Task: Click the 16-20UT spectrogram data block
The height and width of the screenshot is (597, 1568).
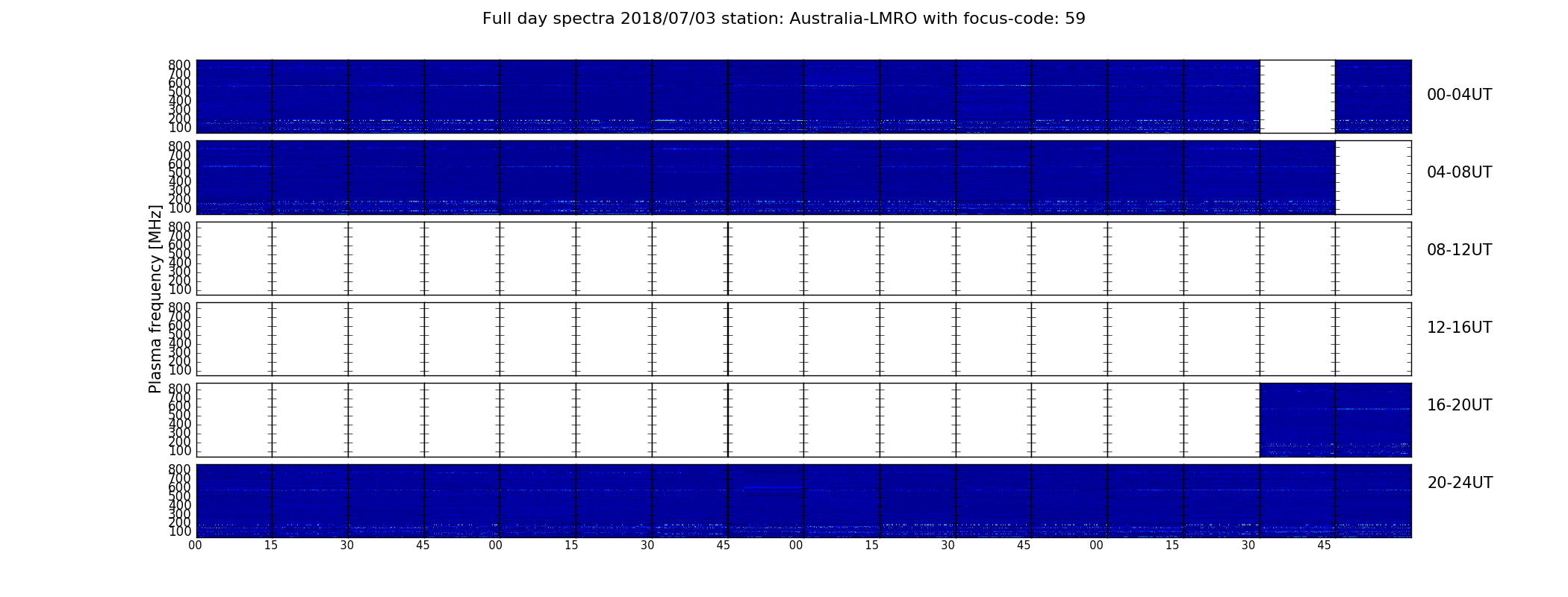Action: pos(1335,420)
